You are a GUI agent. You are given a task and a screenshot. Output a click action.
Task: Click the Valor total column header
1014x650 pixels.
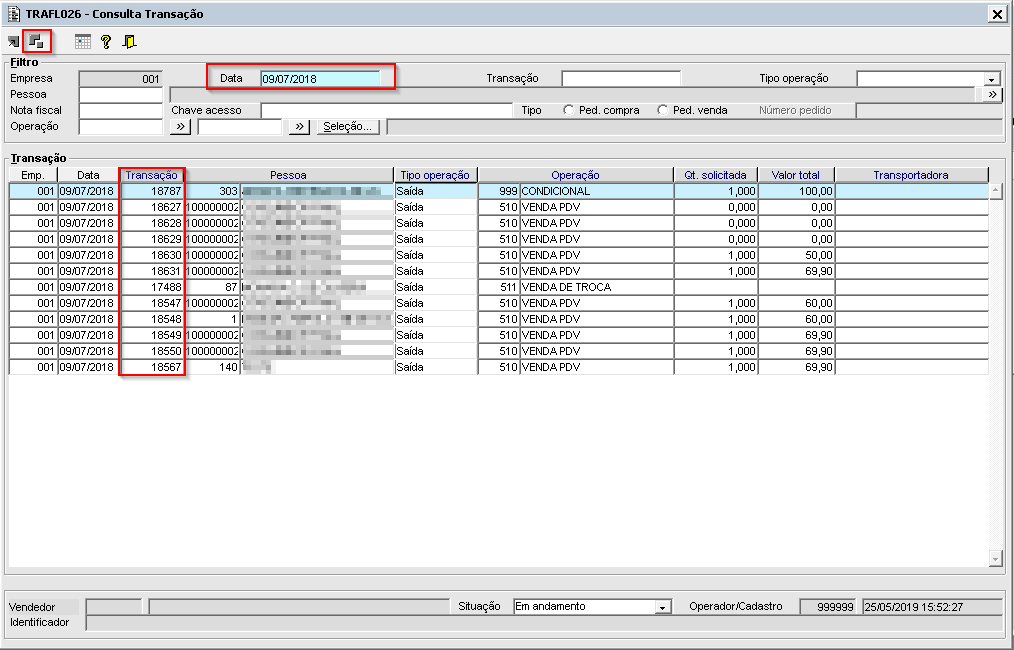click(795, 175)
